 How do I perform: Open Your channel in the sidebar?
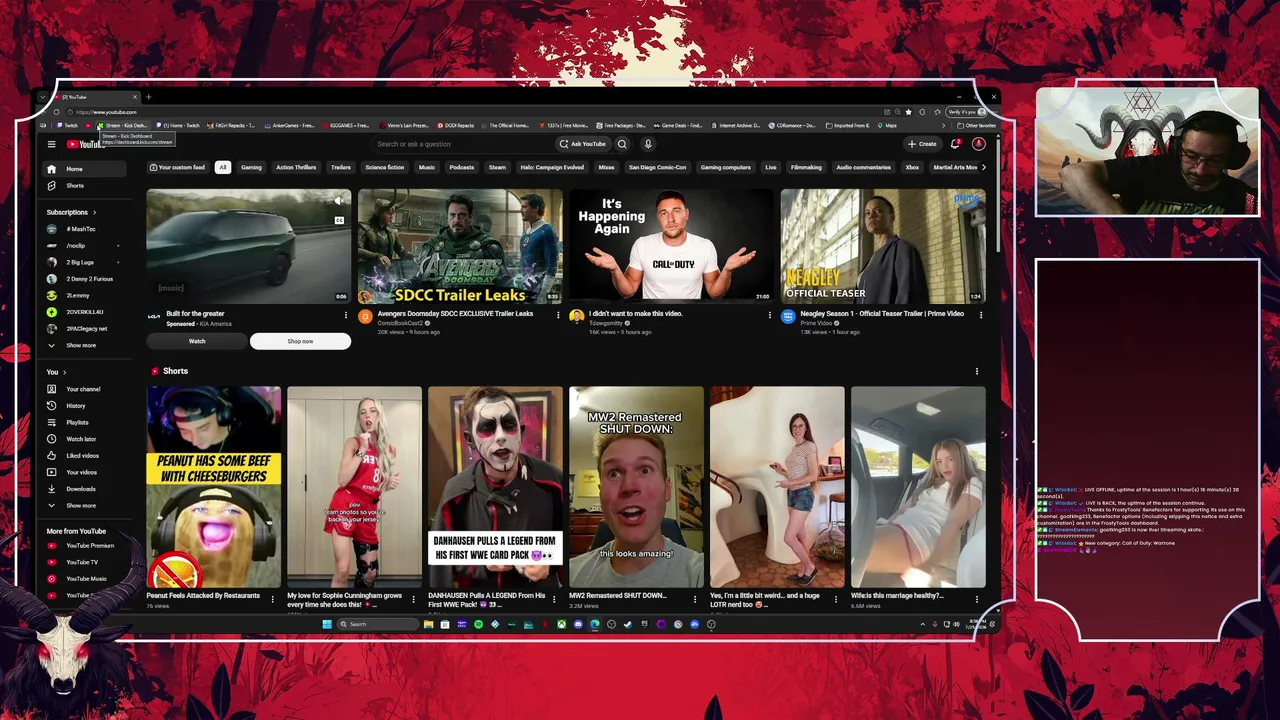tap(84, 389)
